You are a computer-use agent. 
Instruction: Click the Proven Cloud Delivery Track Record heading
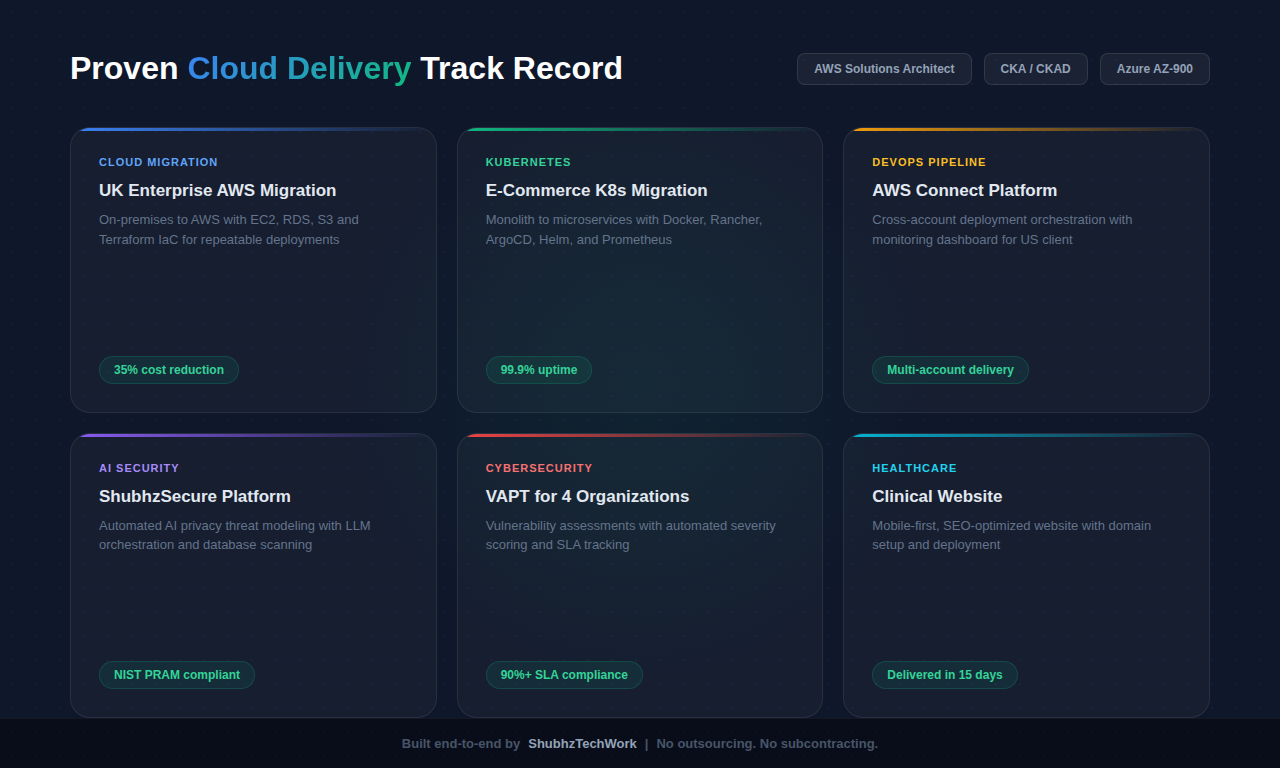tap(346, 68)
